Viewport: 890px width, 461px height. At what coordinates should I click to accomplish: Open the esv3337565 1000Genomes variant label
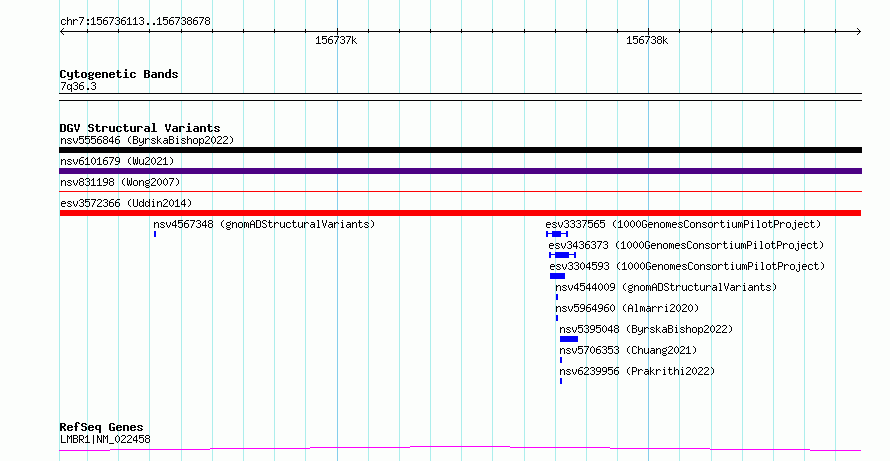[683, 224]
